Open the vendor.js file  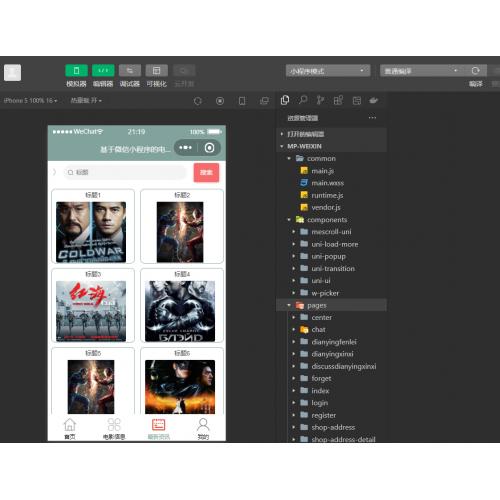(332, 207)
